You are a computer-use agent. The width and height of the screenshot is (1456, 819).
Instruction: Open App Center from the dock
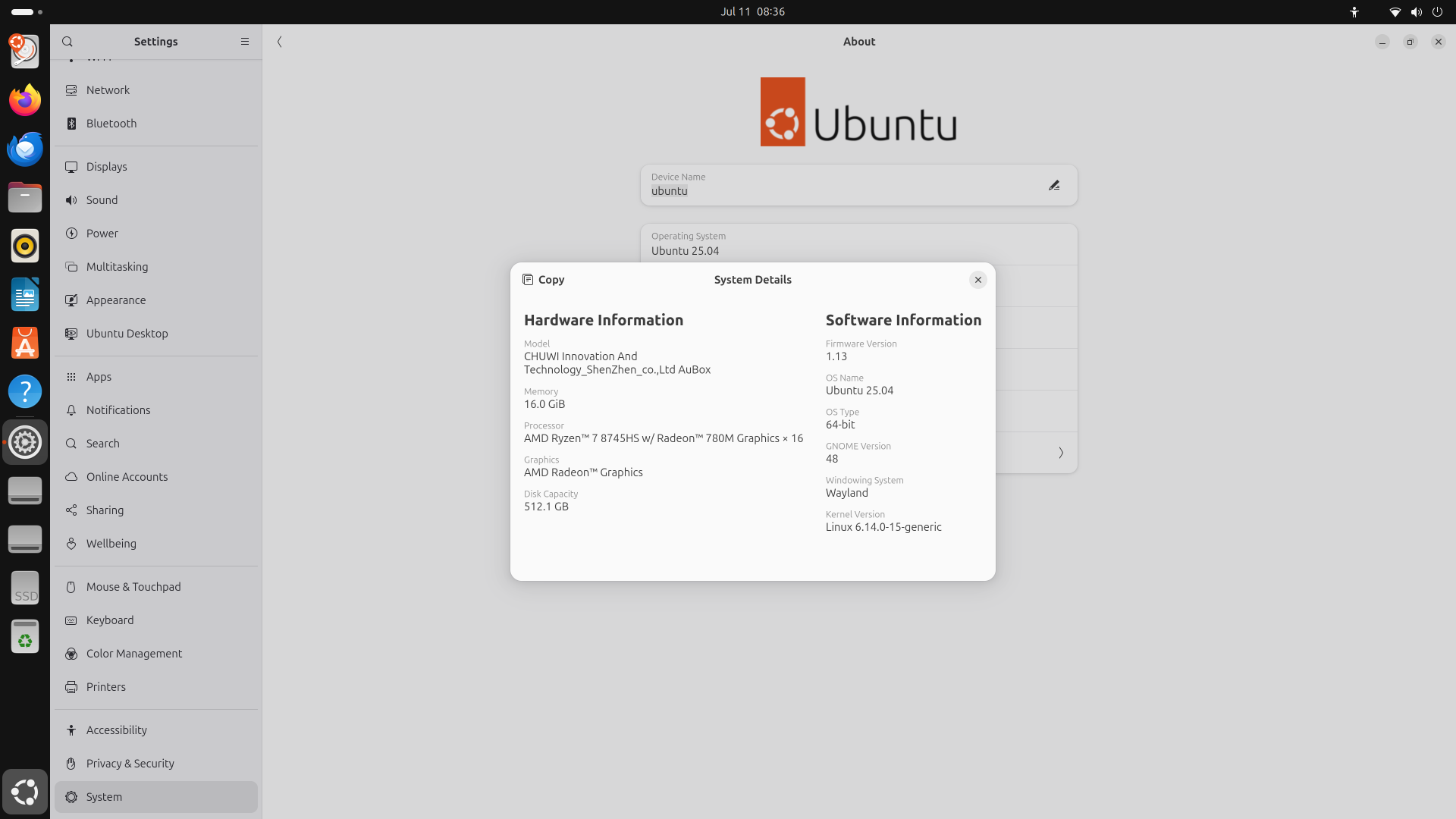(25, 343)
